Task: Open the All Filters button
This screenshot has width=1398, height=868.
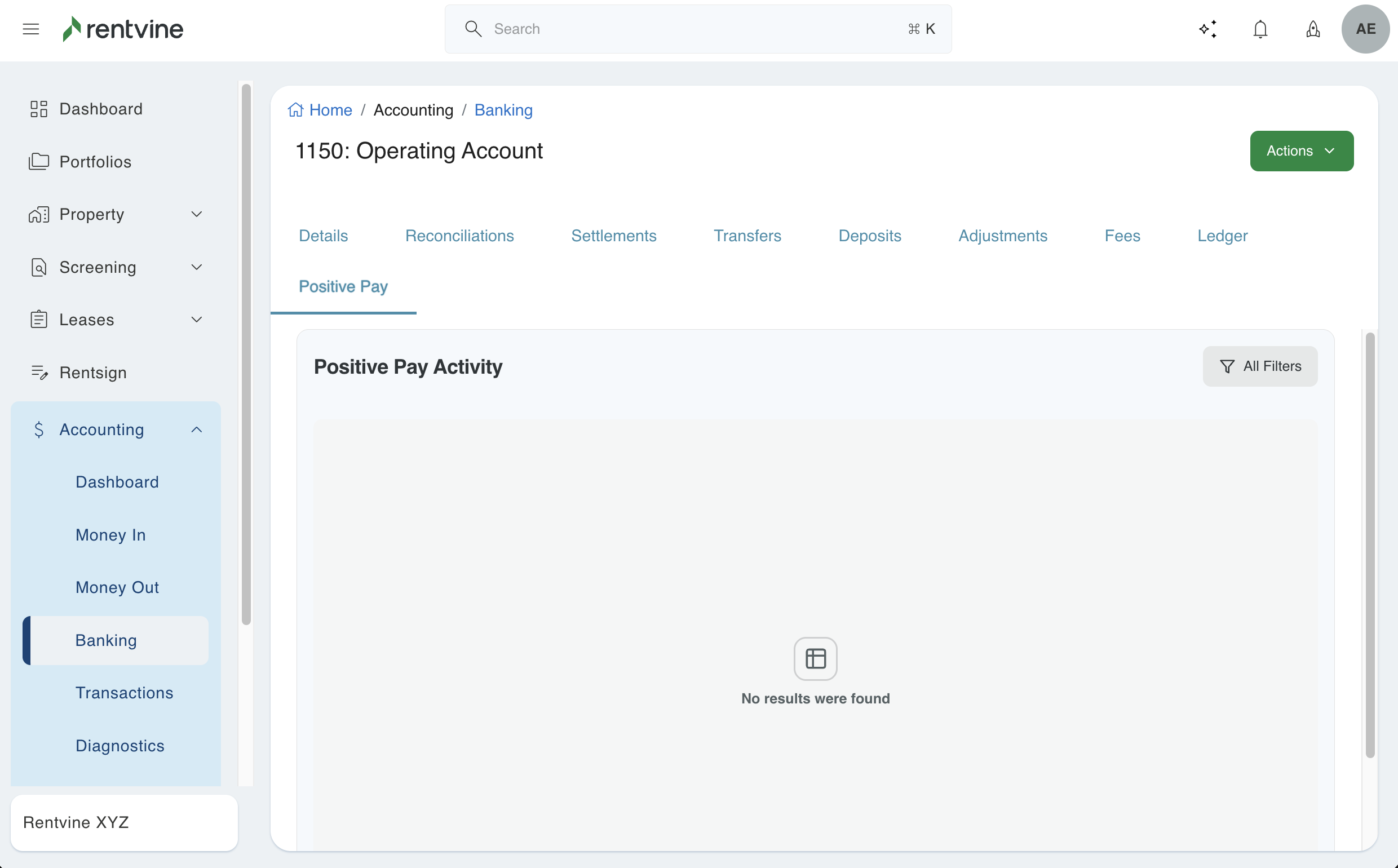Action: point(1260,366)
